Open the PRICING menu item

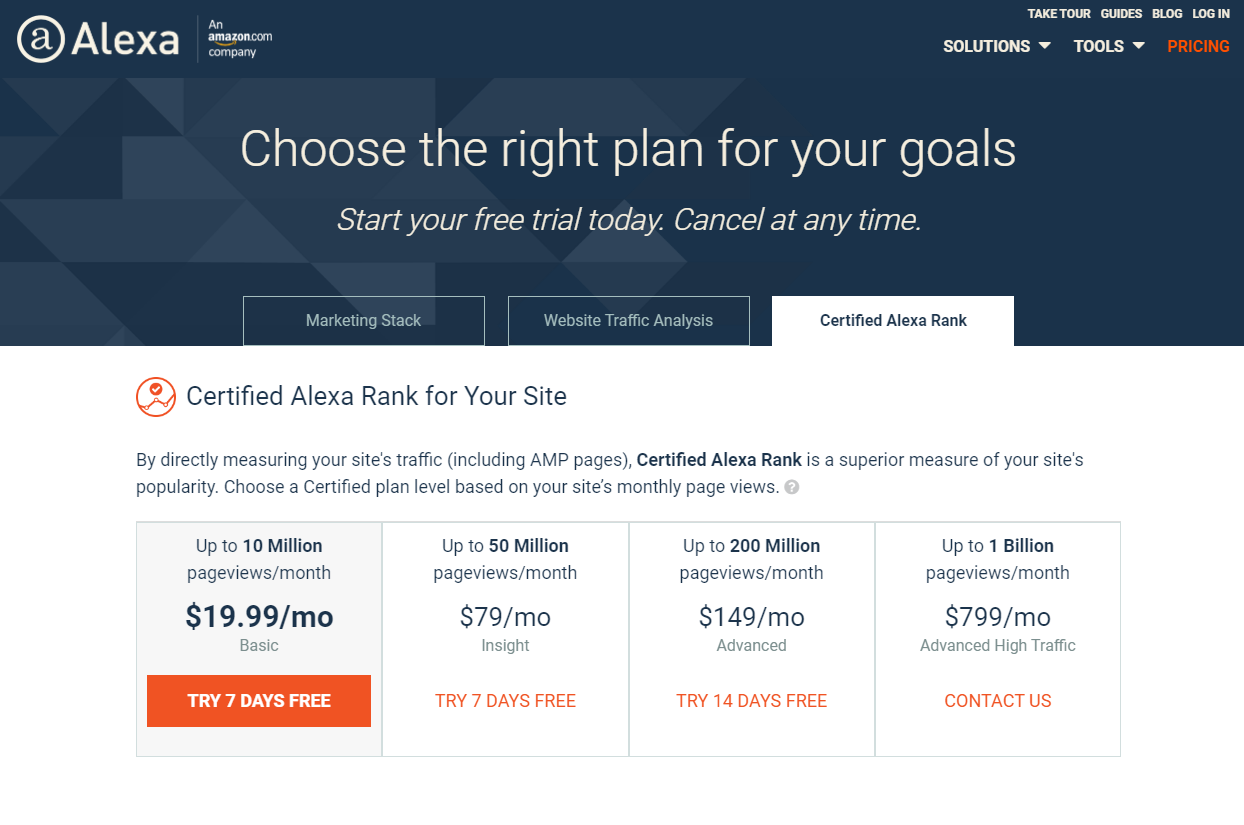[1198, 46]
